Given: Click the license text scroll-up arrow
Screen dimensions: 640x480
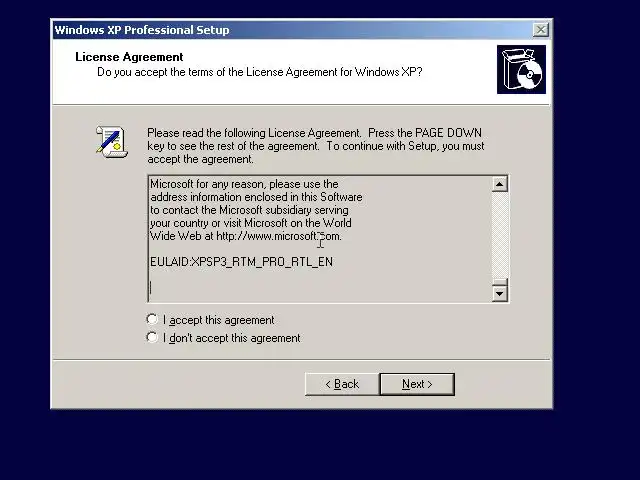Looking at the screenshot, I should point(500,184).
